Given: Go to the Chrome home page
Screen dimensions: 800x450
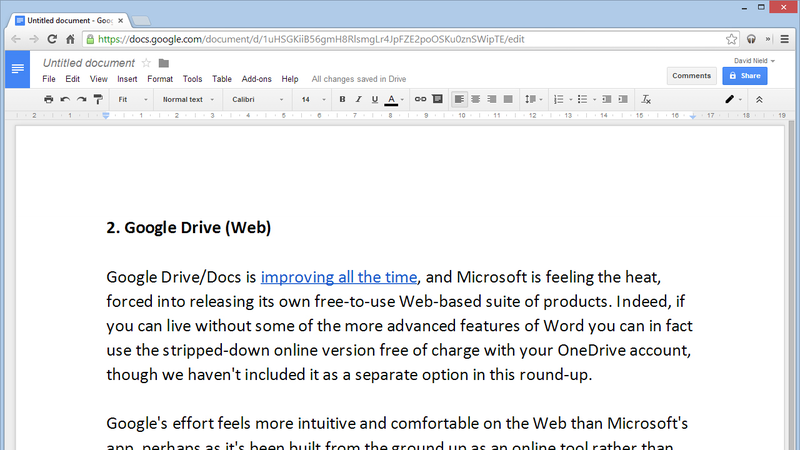Looking at the screenshot, I should coord(70,39).
